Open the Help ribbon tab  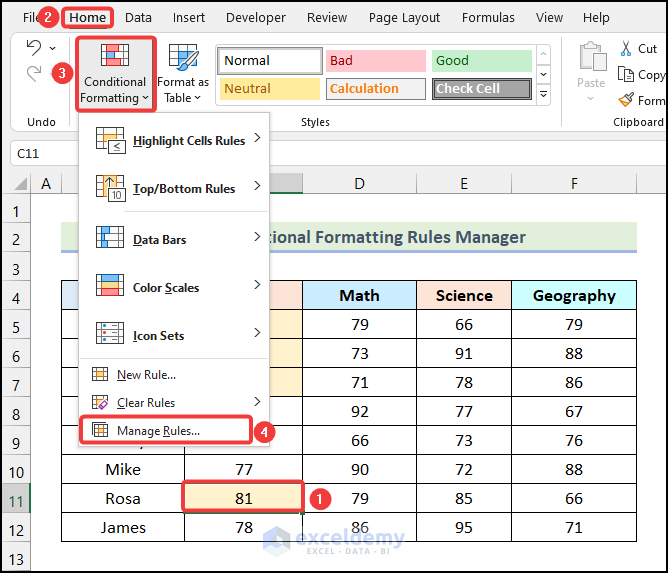click(x=596, y=17)
